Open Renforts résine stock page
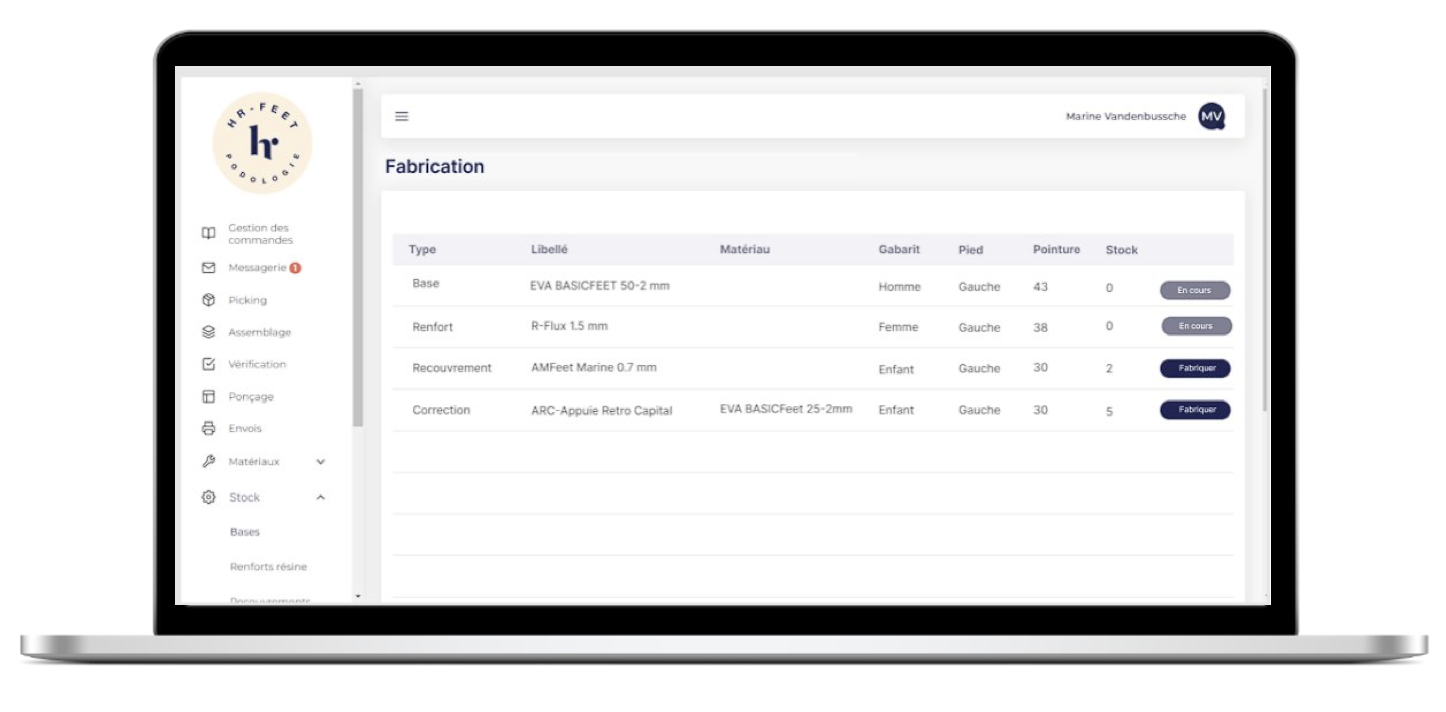The height and width of the screenshot is (712, 1446). [268, 567]
